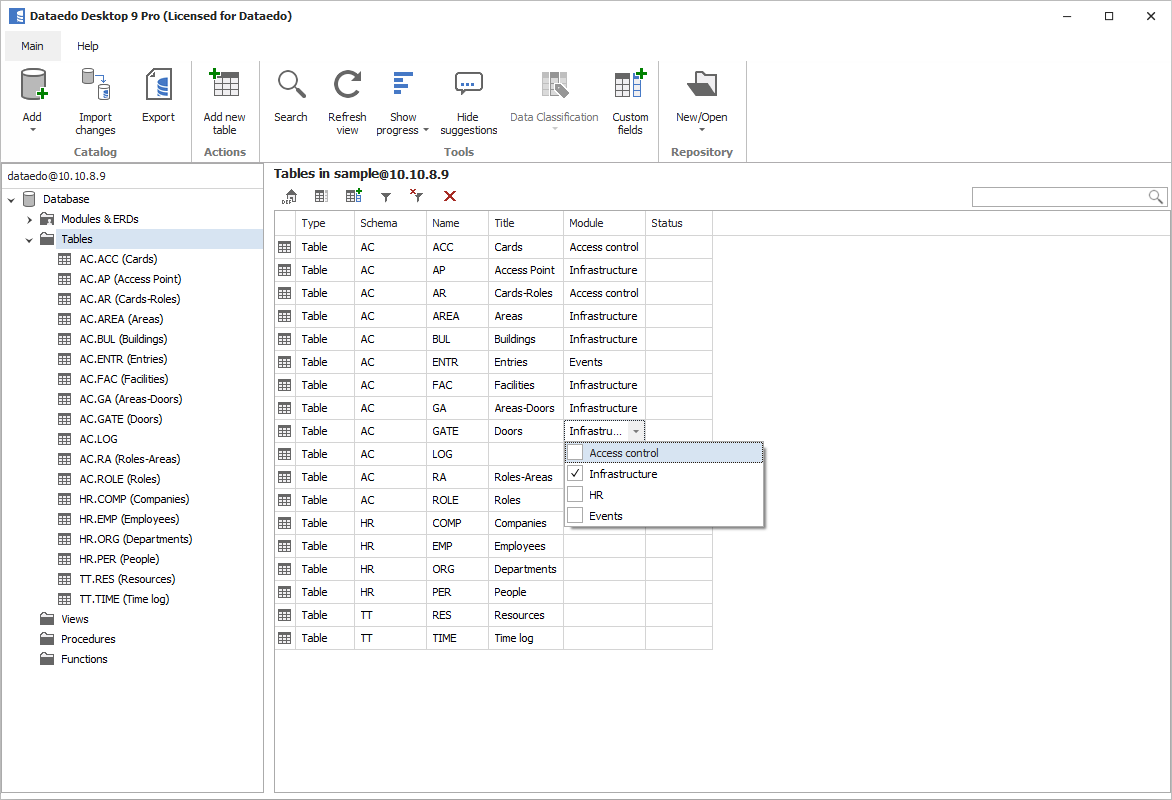Select the Main ribbon tab
This screenshot has height=800, width=1172.
(x=32, y=46)
